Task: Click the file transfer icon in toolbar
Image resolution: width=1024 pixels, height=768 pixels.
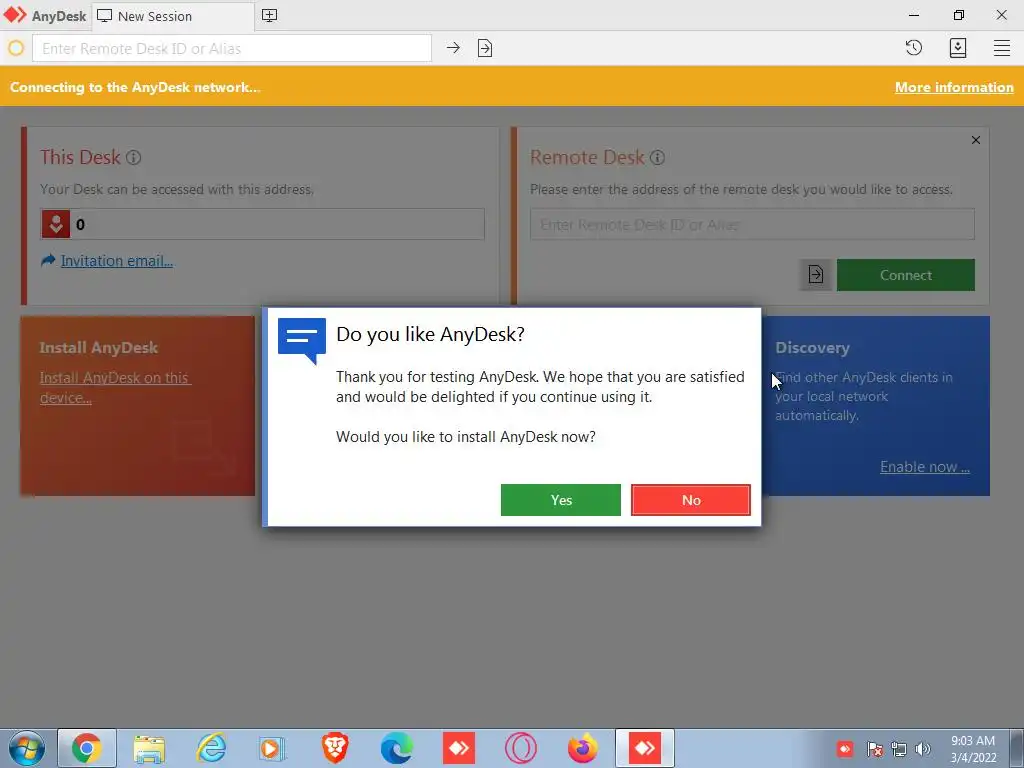Action: click(x=485, y=48)
